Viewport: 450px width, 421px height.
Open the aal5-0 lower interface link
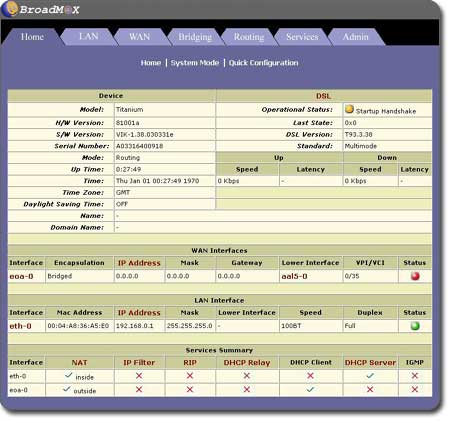294,276
